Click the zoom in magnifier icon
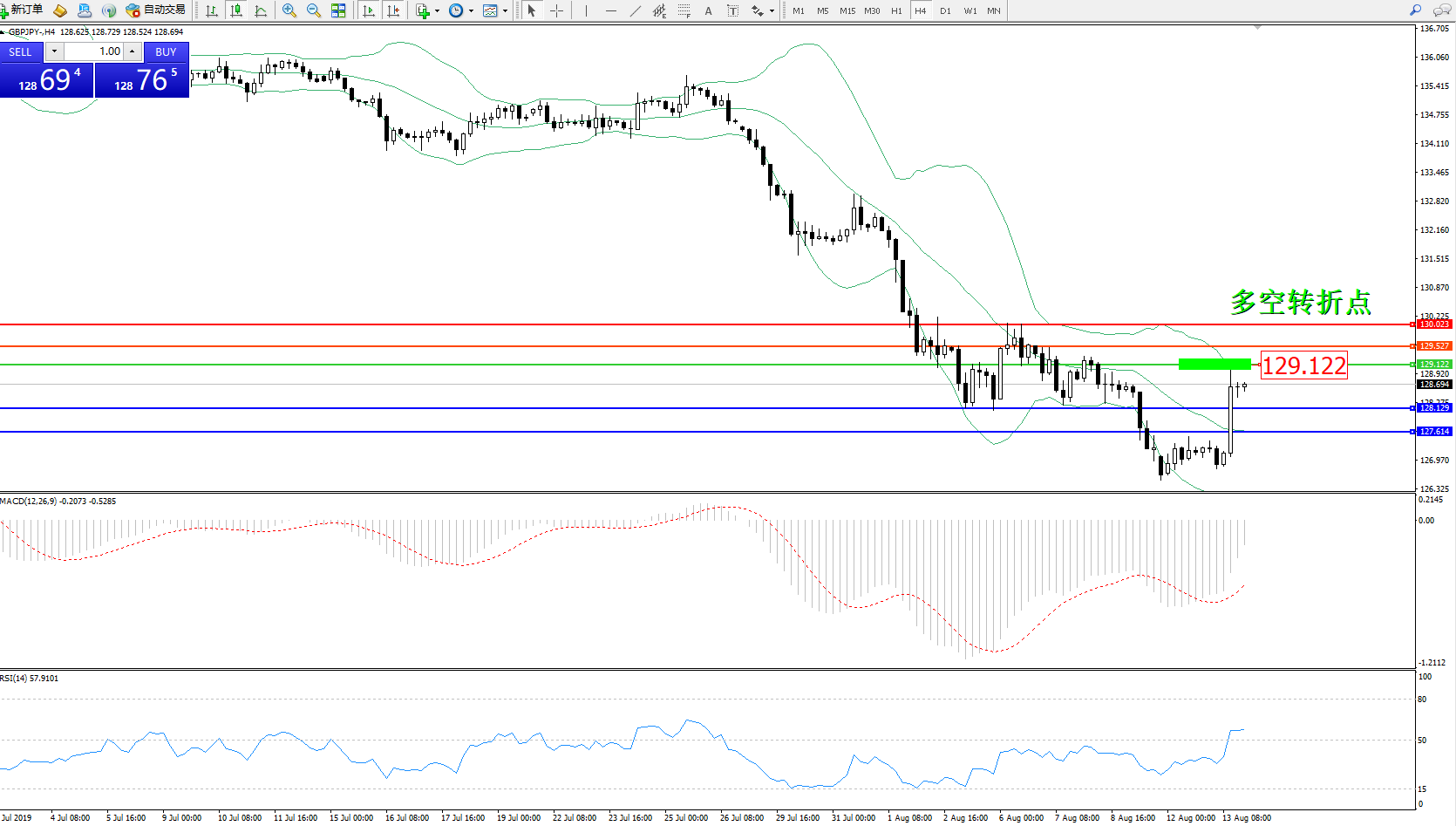 289,10
